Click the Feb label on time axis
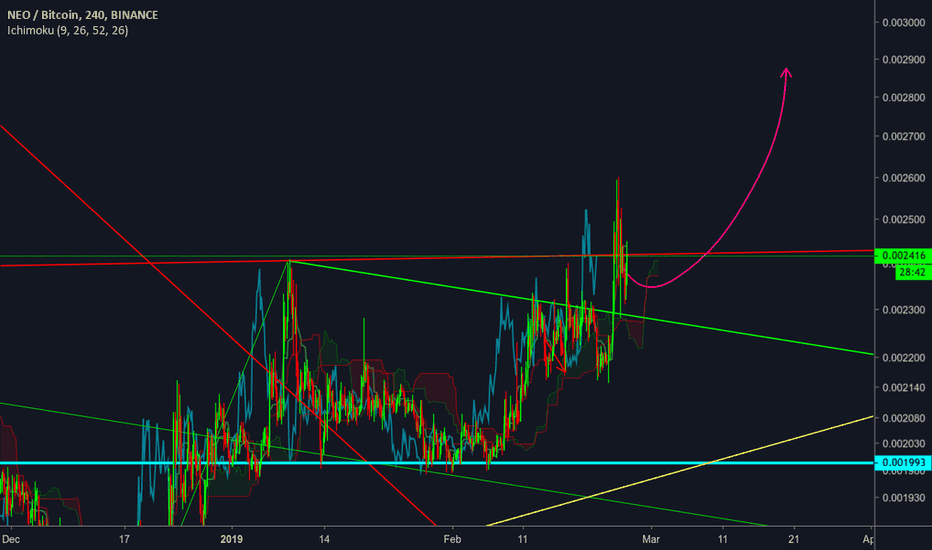 click(452, 539)
